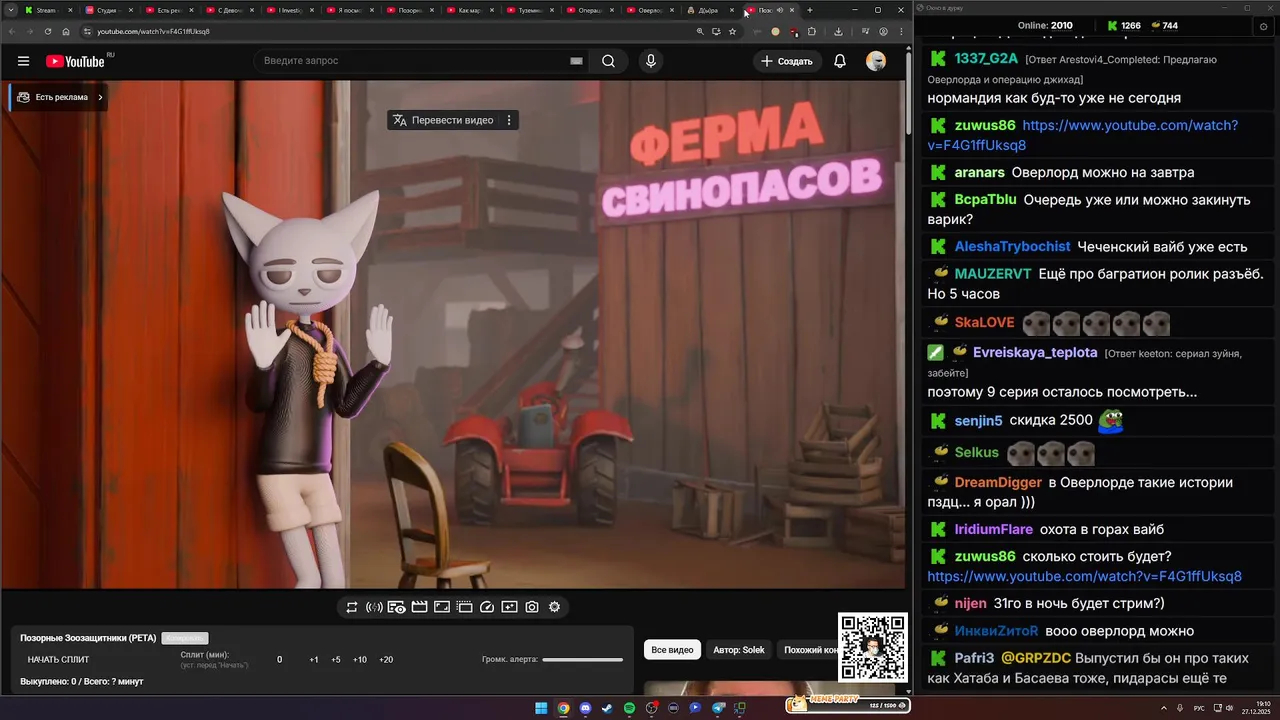Click the page zoom magnifier in address bar
This screenshot has height=720, width=1280.
tap(699, 31)
